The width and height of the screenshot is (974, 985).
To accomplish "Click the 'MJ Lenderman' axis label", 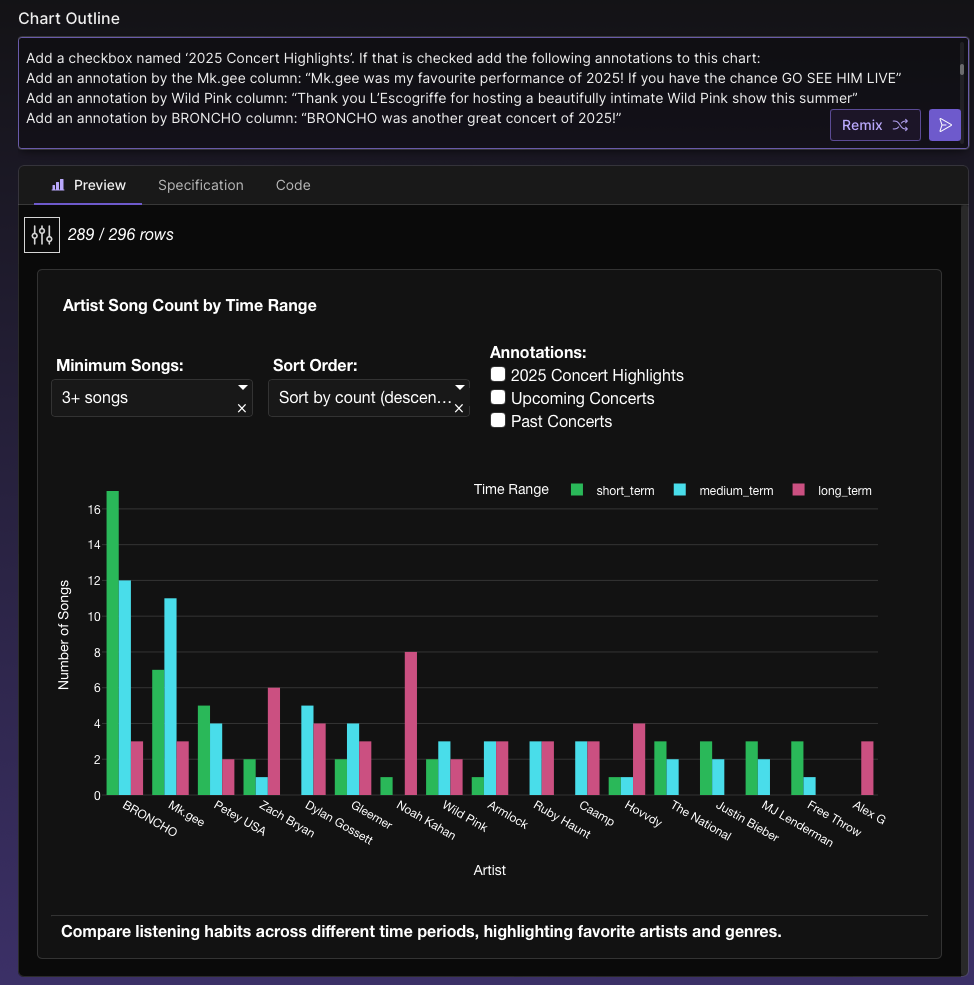I will [x=797, y=824].
